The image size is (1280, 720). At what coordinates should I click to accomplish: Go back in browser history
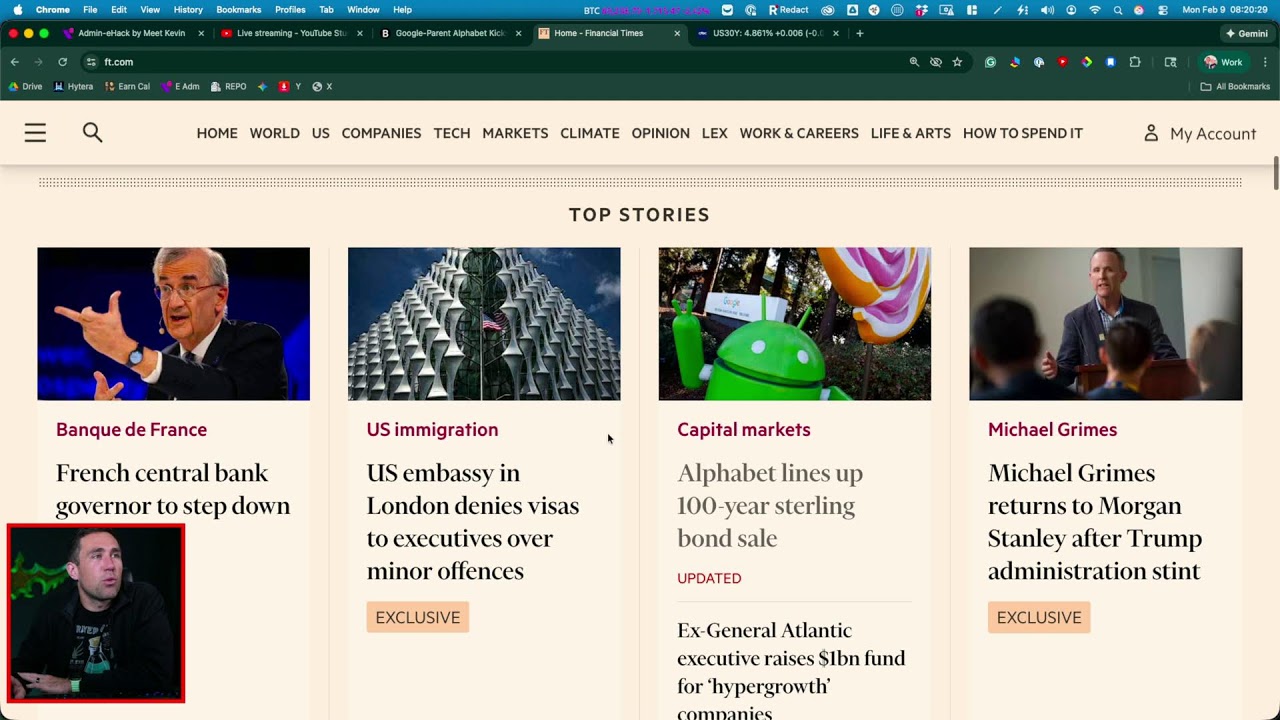point(15,62)
